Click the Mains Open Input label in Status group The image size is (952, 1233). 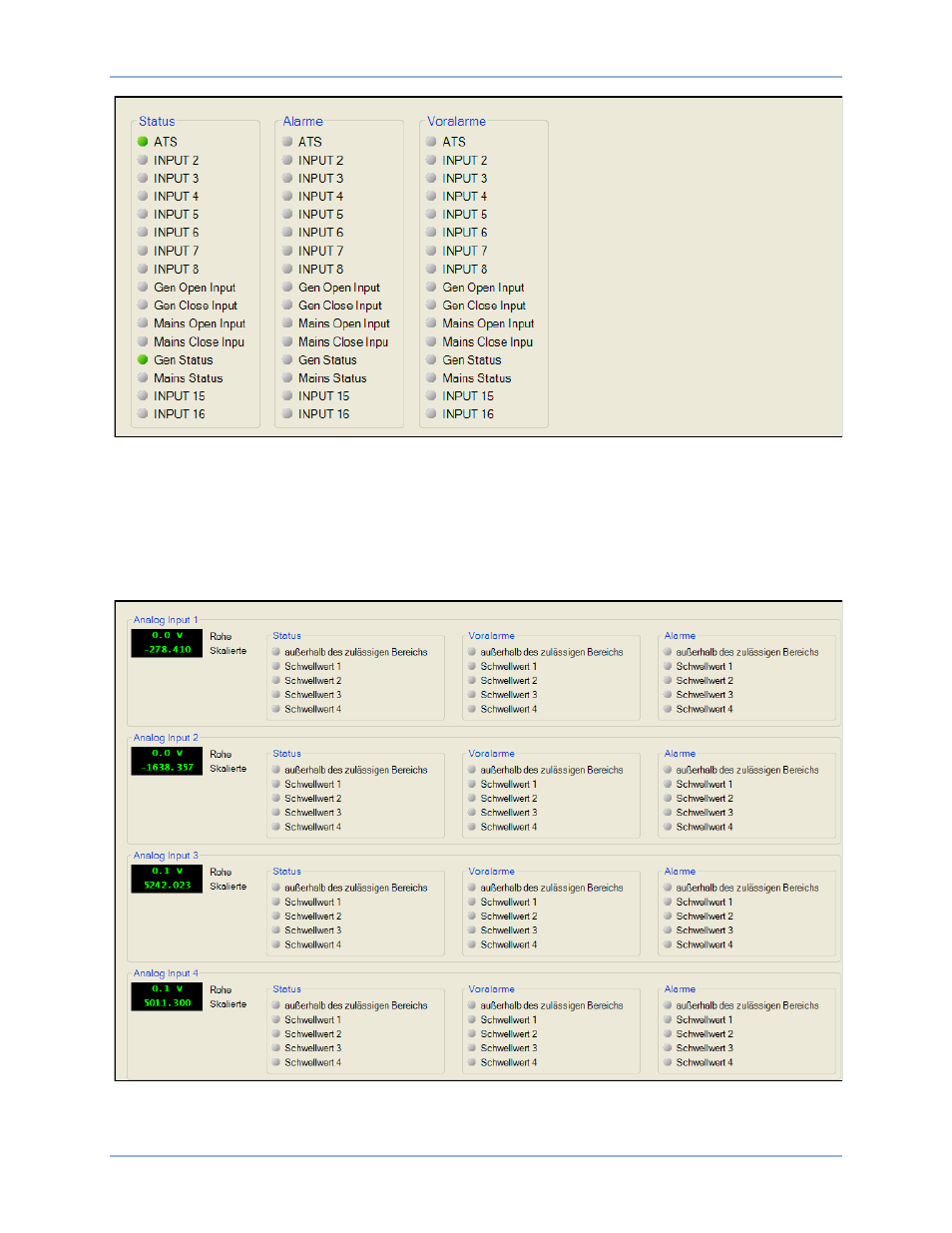coord(200,323)
